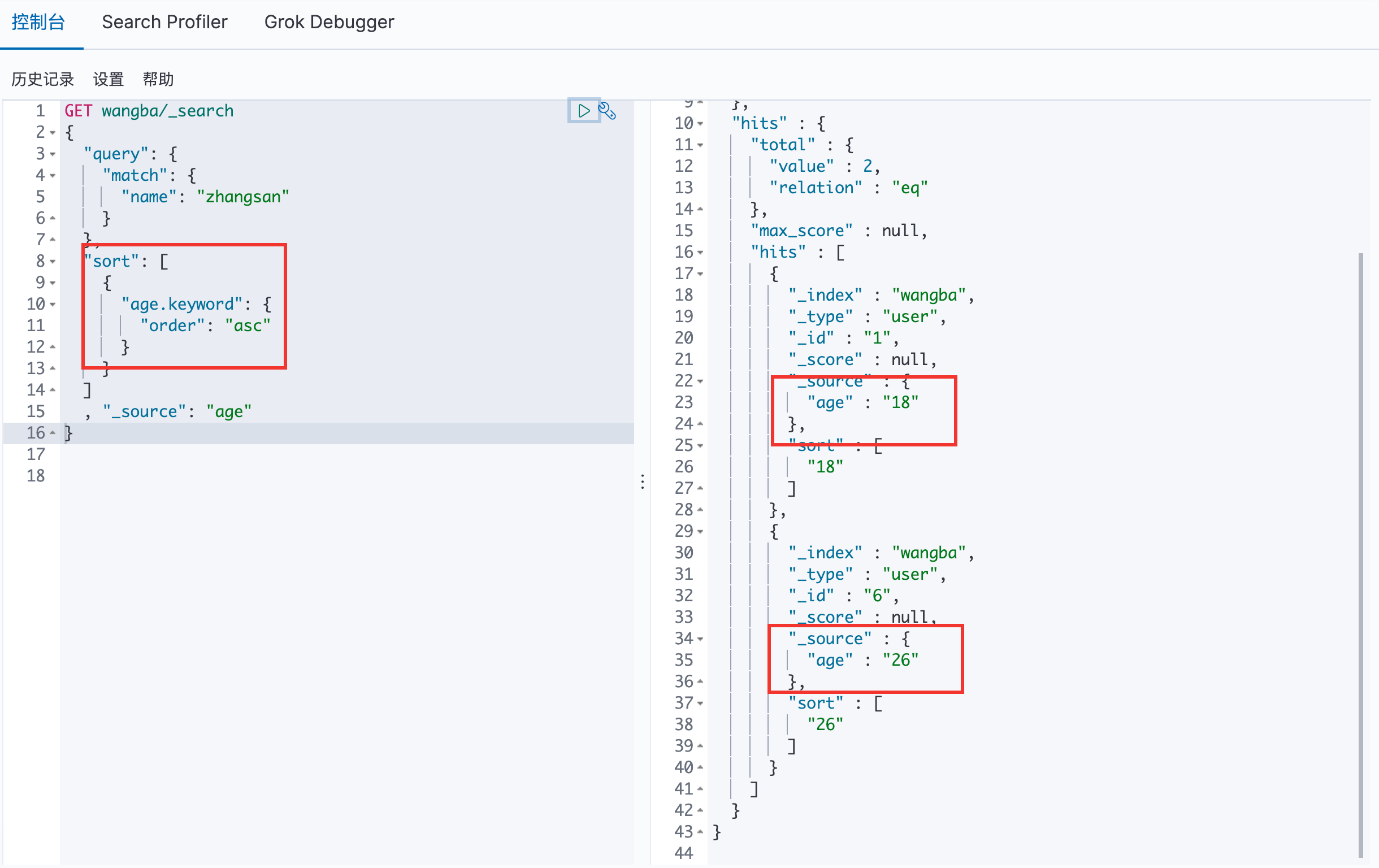Click the green send request play icon
This screenshot has width=1379, height=868.
tap(583, 111)
